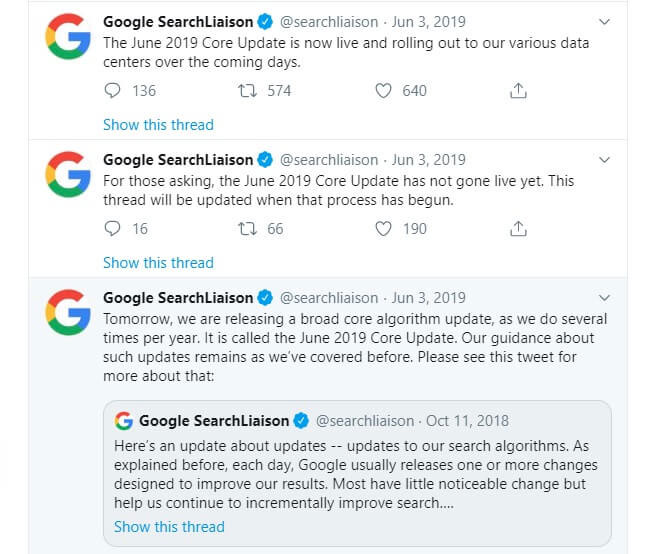Open Google avatar on the first tweet
The width and height of the screenshot is (645, 554).
[68, 36]
